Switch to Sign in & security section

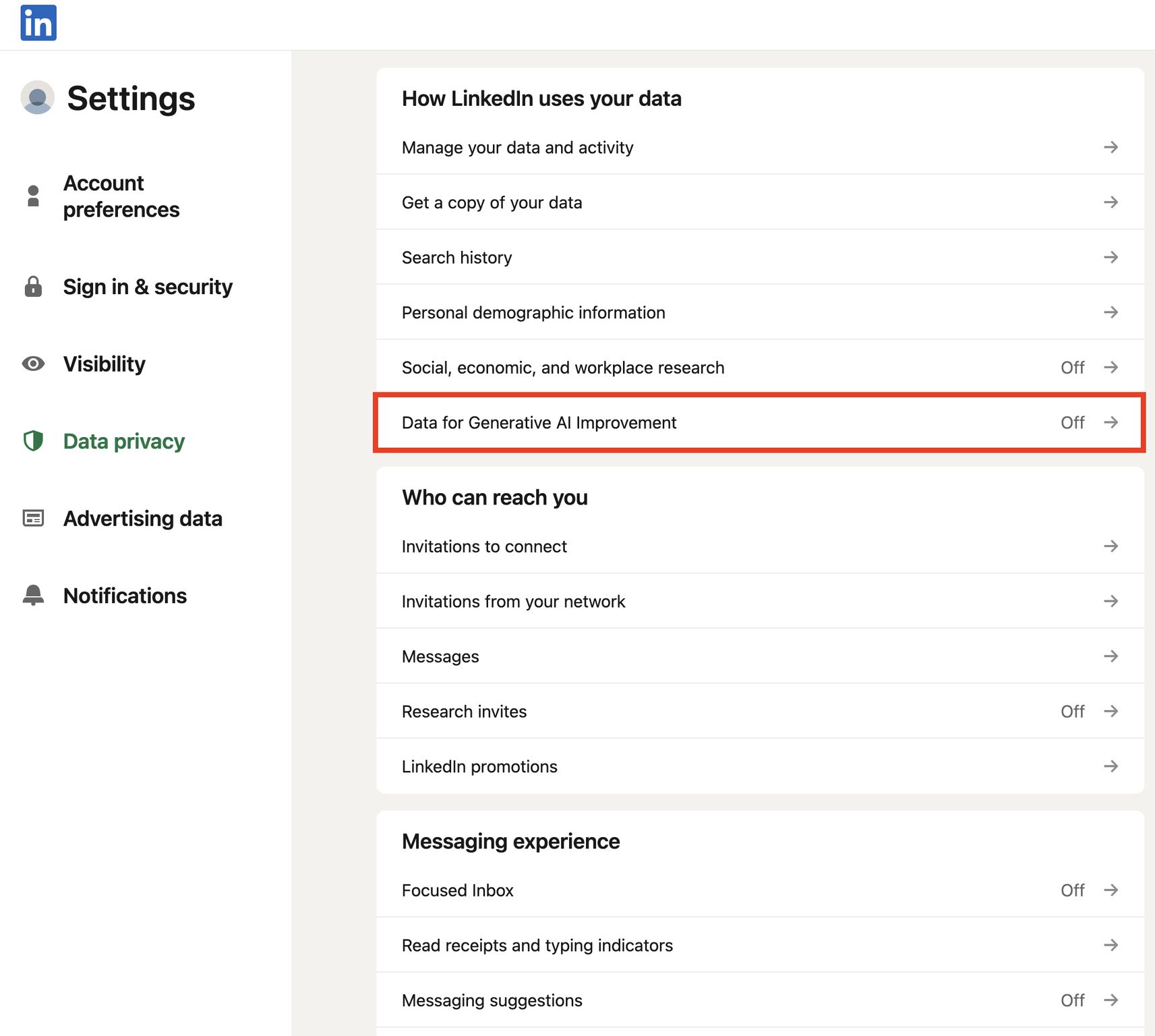point(148,287)
